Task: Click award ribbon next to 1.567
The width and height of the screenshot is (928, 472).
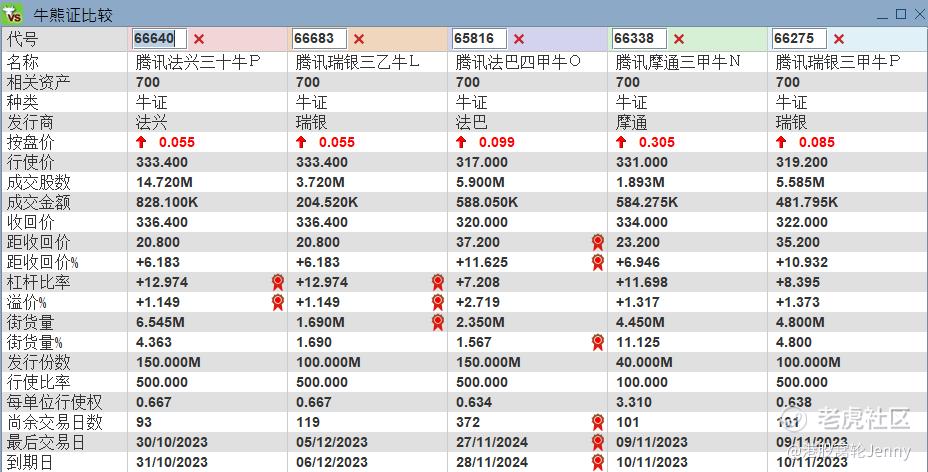Action: point(598,342)
